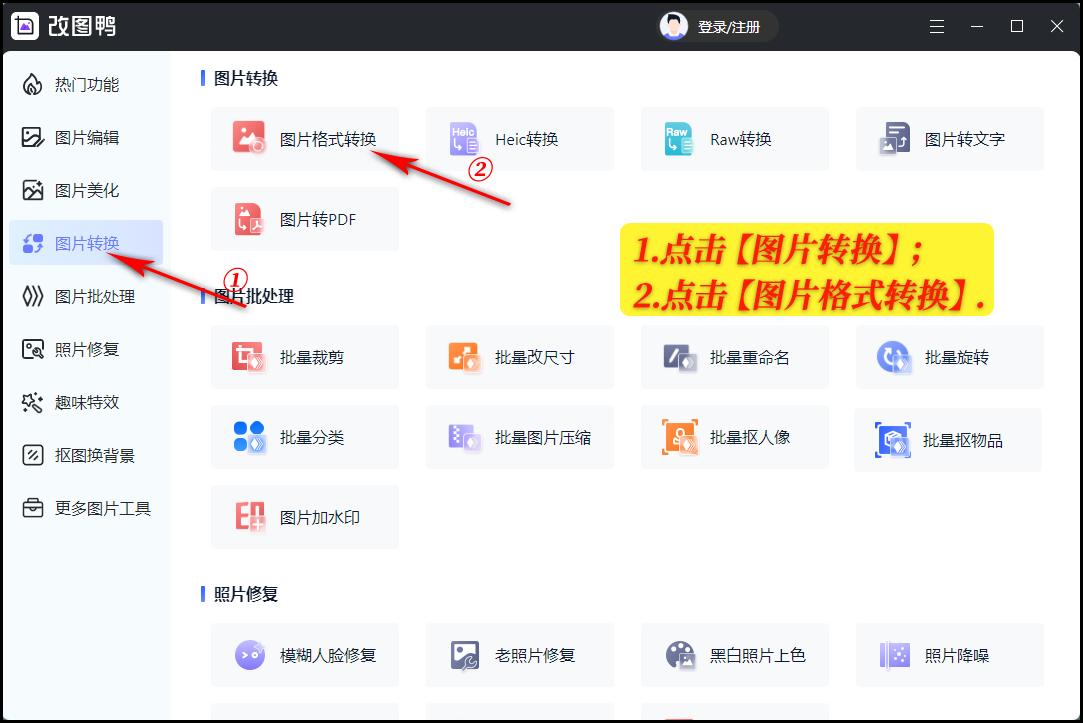The image size is (1083, 723).
Task: Close the 改图鸭 window
Action: coord(1057,26)
